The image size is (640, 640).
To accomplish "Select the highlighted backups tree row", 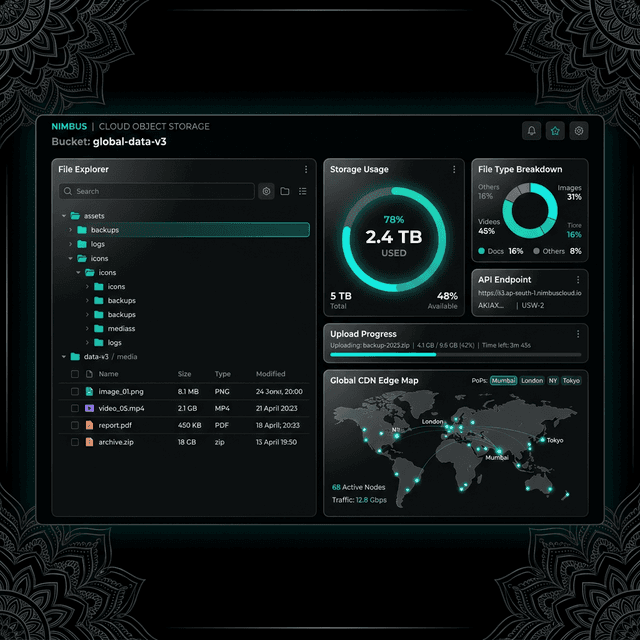I will pyautogui.click(x=188, y=230).
